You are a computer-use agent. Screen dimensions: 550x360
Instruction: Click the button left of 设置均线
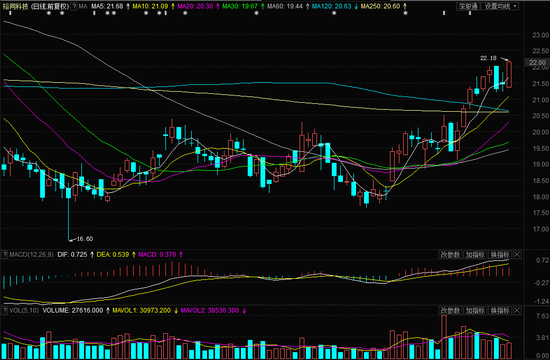[468, 6]
